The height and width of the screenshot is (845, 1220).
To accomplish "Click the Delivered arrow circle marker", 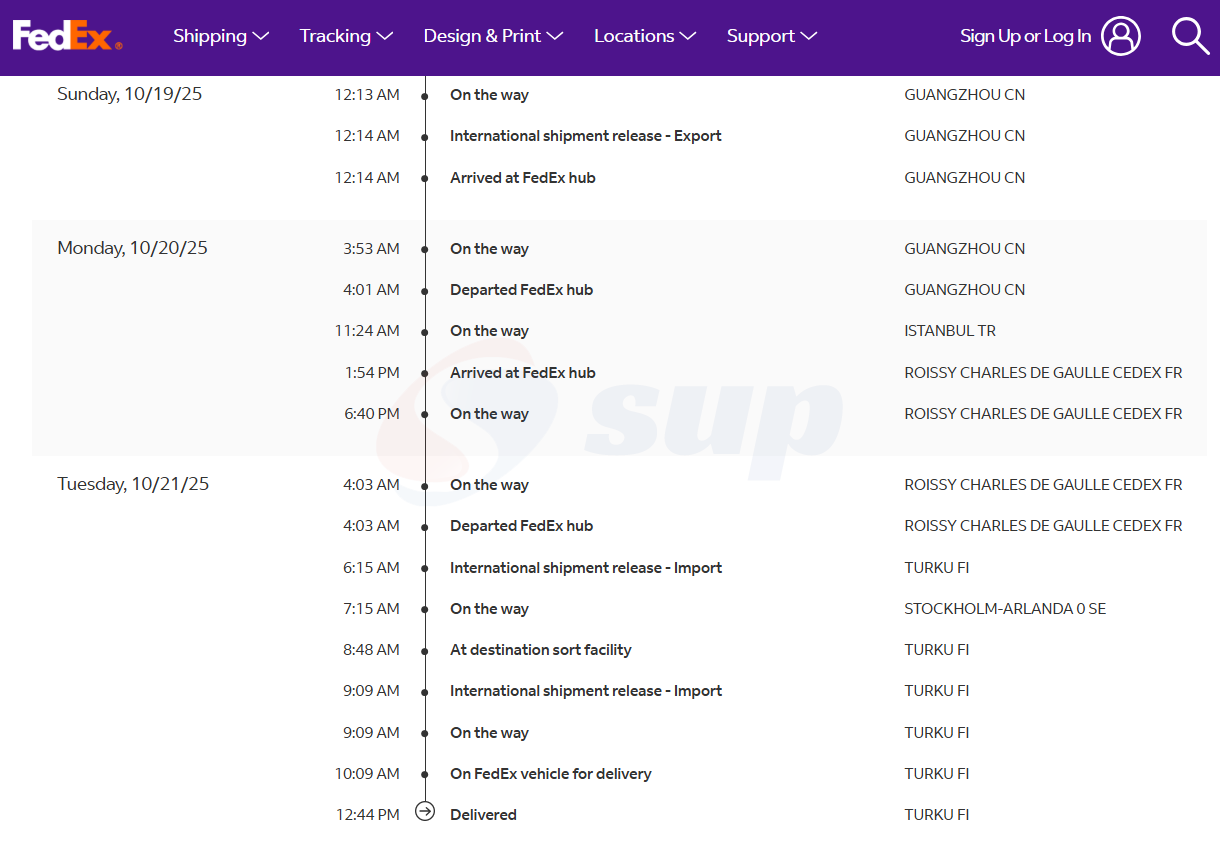I will (425, 811).
